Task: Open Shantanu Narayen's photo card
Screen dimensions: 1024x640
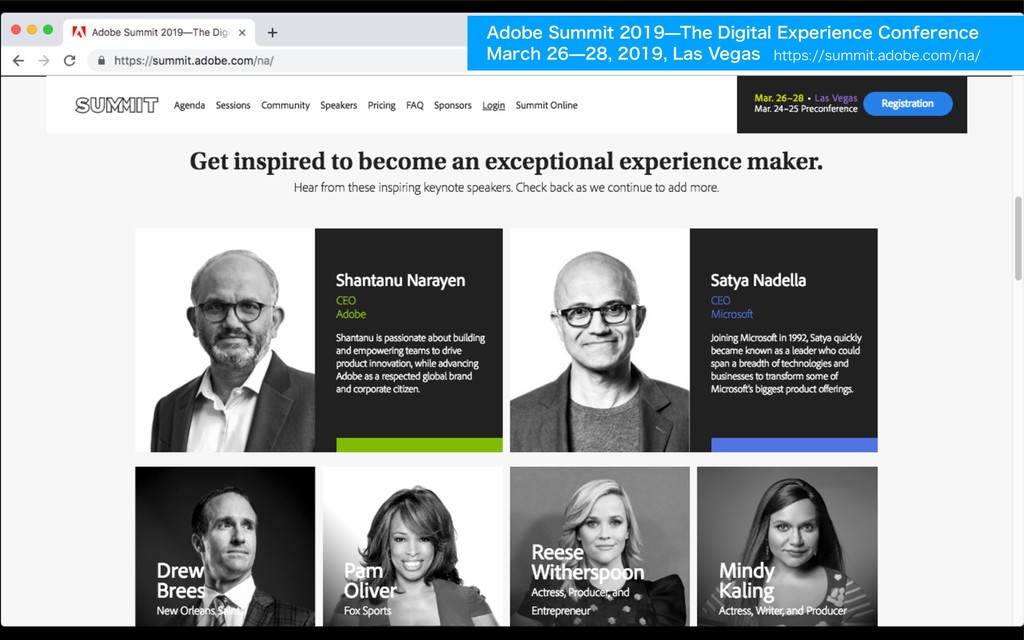Action: [225, 340]
